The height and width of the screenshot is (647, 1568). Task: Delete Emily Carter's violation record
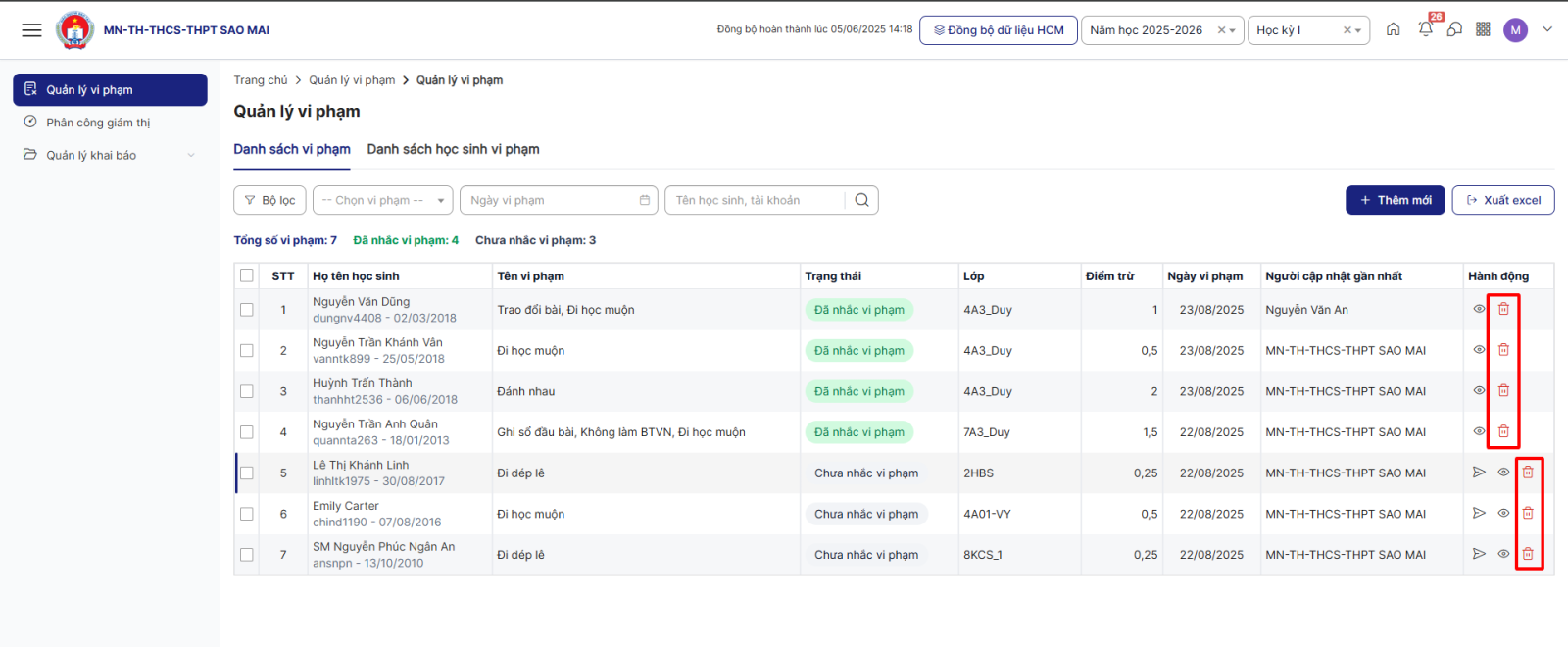(x=1528, y=514)
